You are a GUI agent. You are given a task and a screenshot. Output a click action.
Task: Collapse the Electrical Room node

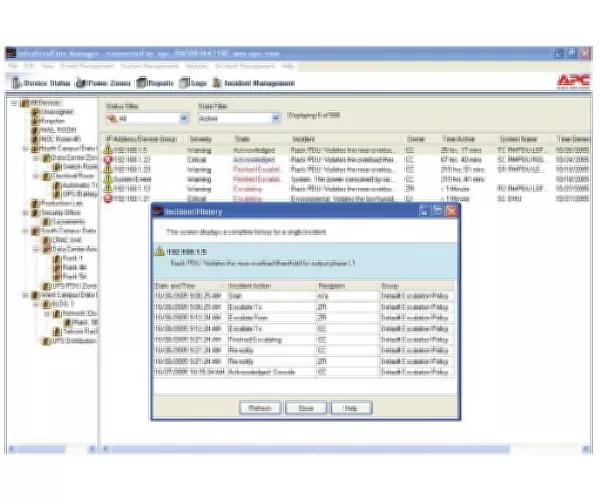[x=36, y=176]
